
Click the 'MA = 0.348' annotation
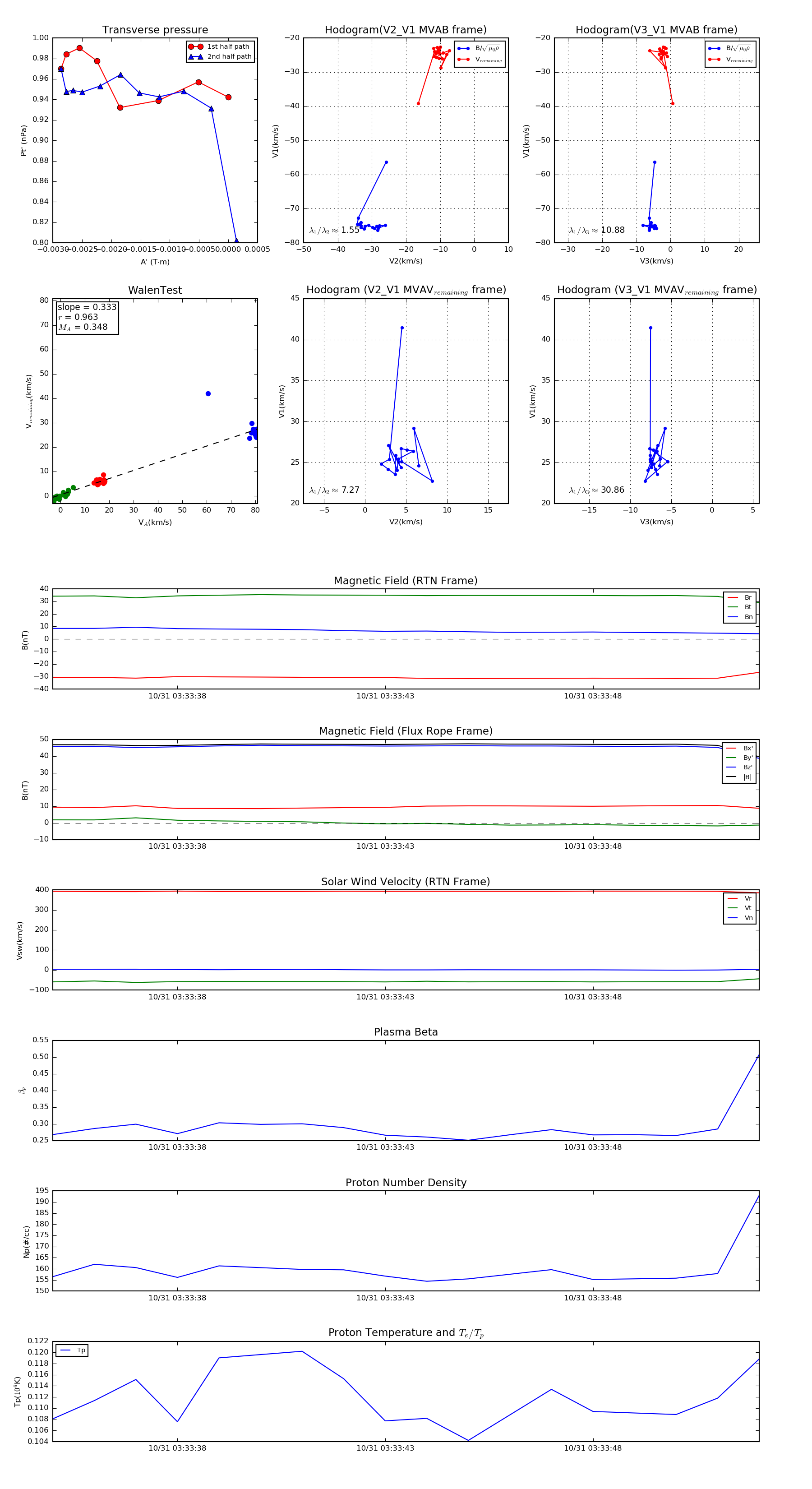[x=83, y=327]
